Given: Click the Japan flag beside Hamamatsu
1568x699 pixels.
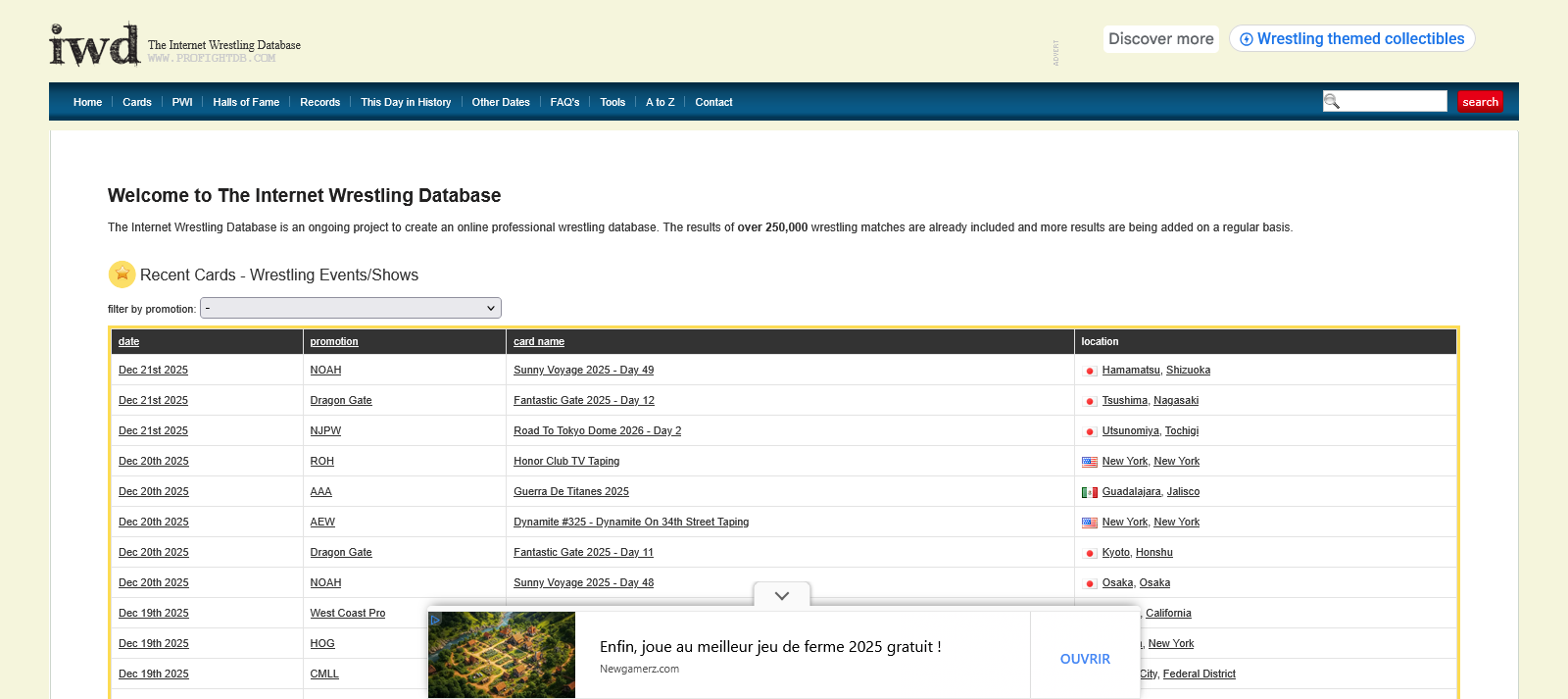Looking at the screenshot, I should pyautogui.click(x=1089, y=371).
